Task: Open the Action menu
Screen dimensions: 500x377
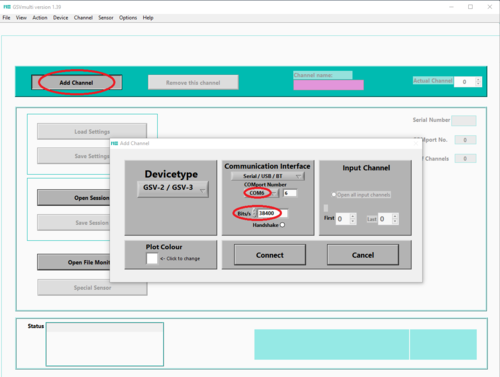Action: coord(40,18)
